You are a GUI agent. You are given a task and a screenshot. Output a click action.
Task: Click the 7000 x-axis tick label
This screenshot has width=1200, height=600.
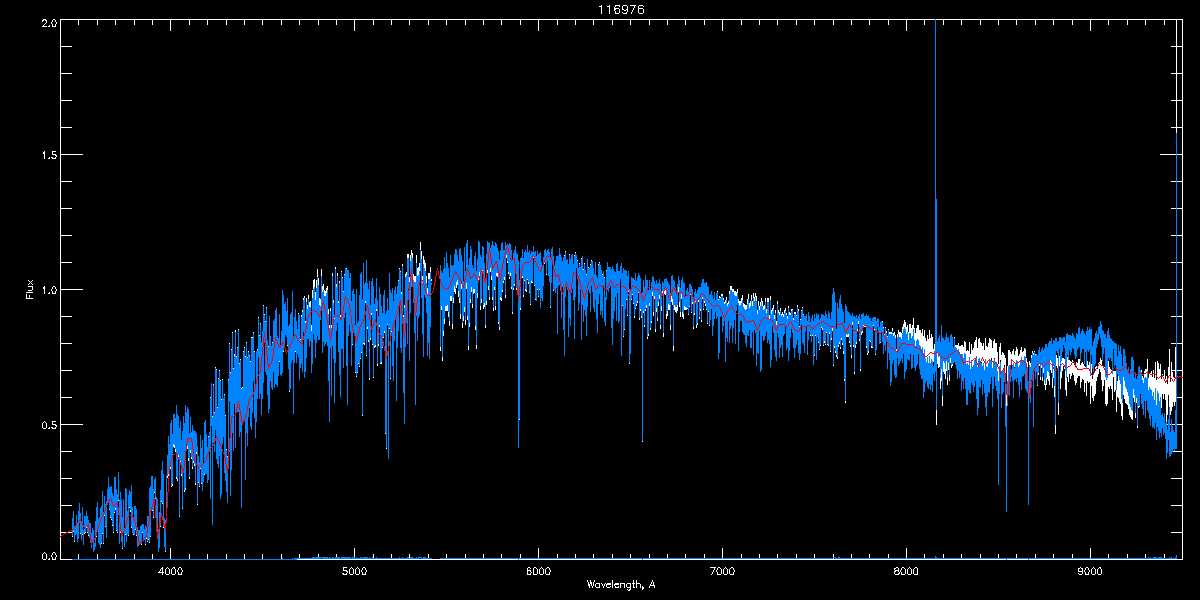722,572
